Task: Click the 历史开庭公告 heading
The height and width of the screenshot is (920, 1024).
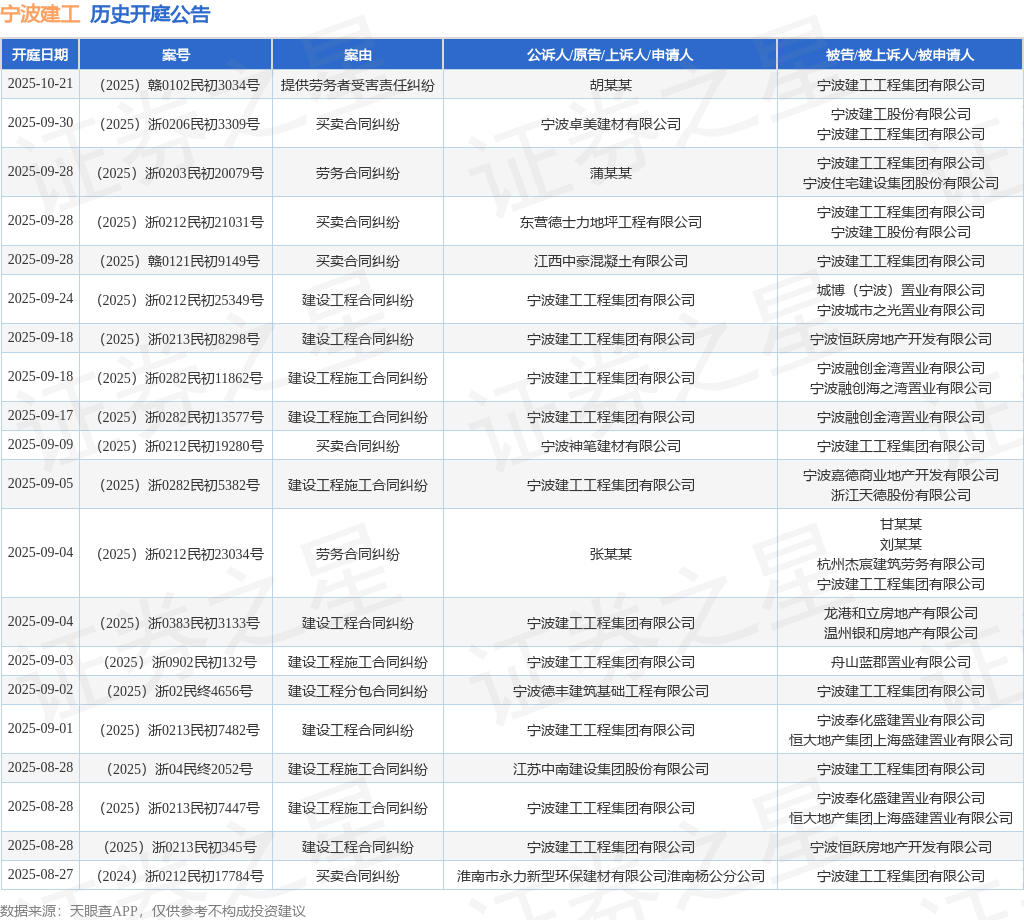Action: [x=150, y=14]
